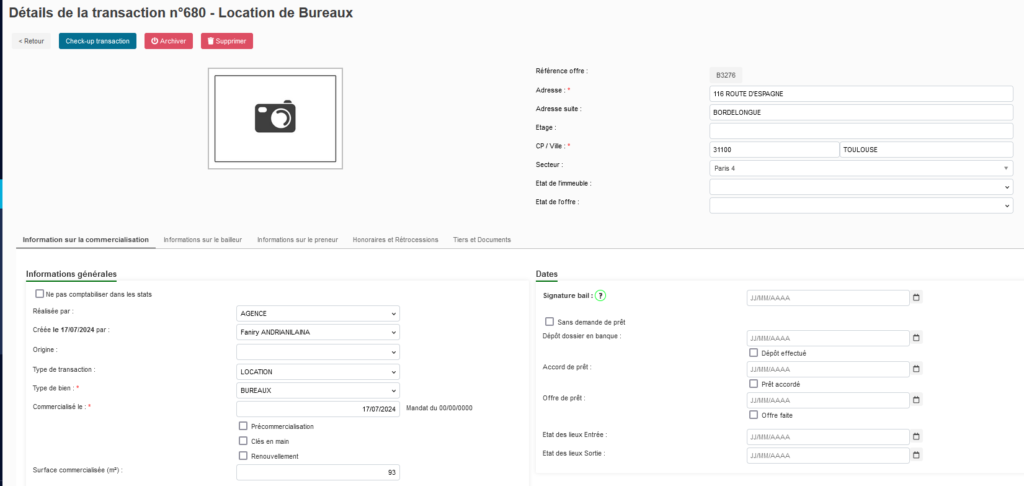Open the Honoraires et Rétrocessions tab
This screenshot has height=486, width=1024.
pos(395,240)
